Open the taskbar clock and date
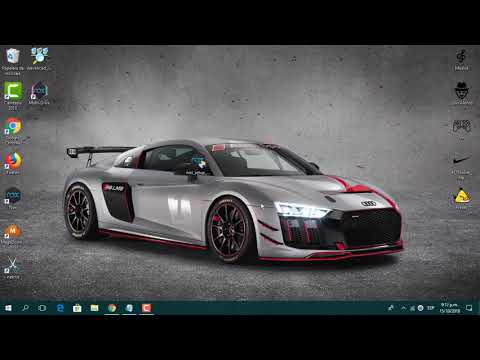 pyautogui.click(x=450, y=308)
